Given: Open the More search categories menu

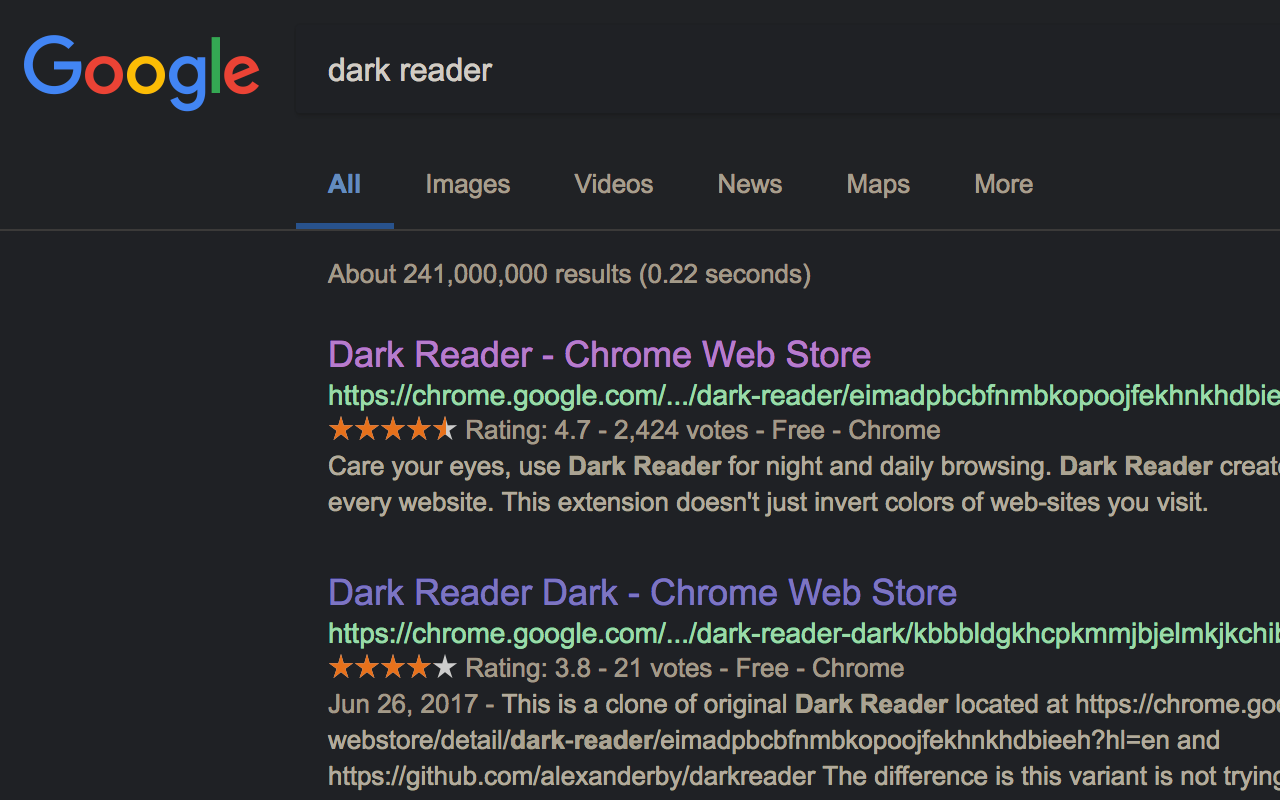Looking at the screenshot, I should [1003, 184].
